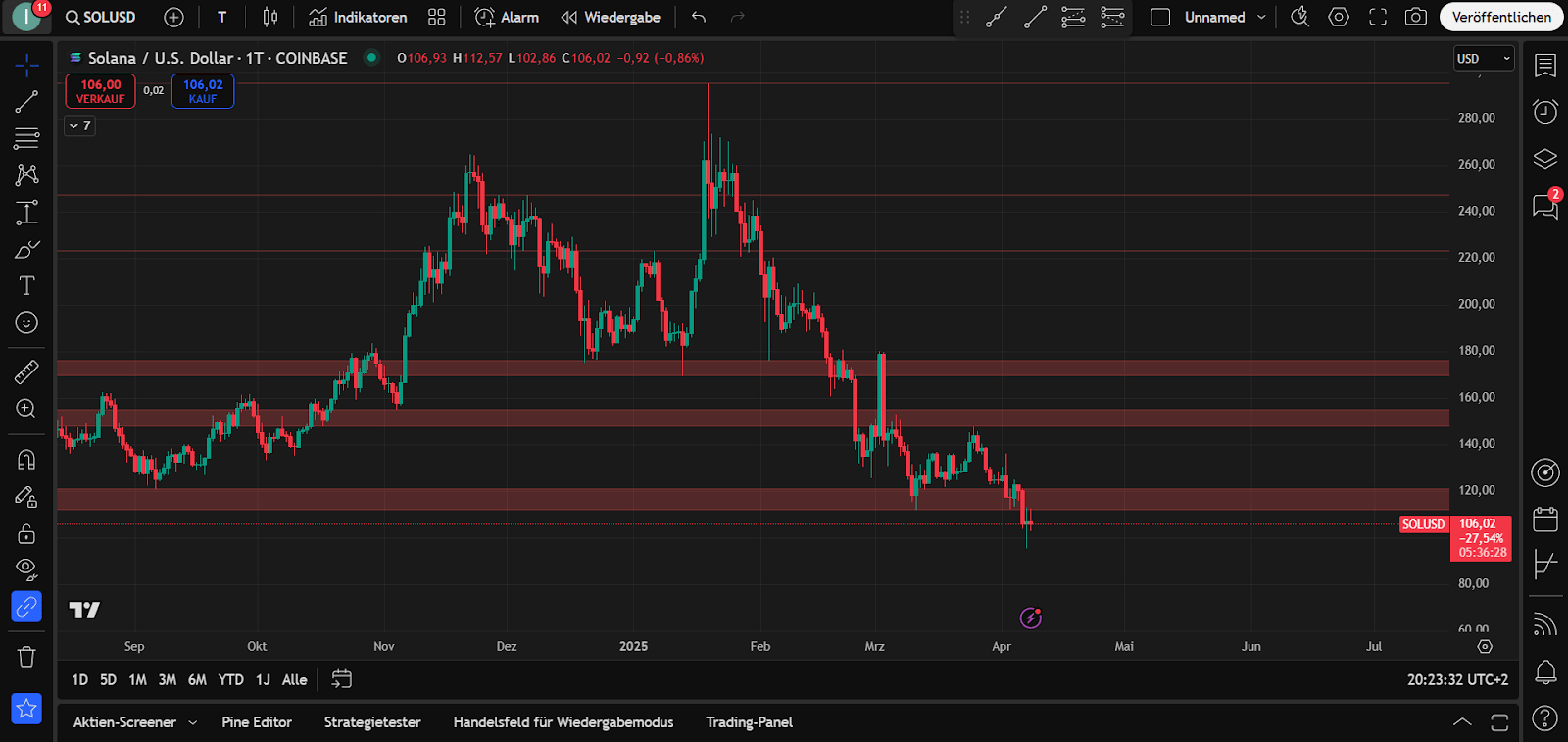Select the 1M time range
The width and height of the screenshot is (1568, 742).
tap(137, 679)
